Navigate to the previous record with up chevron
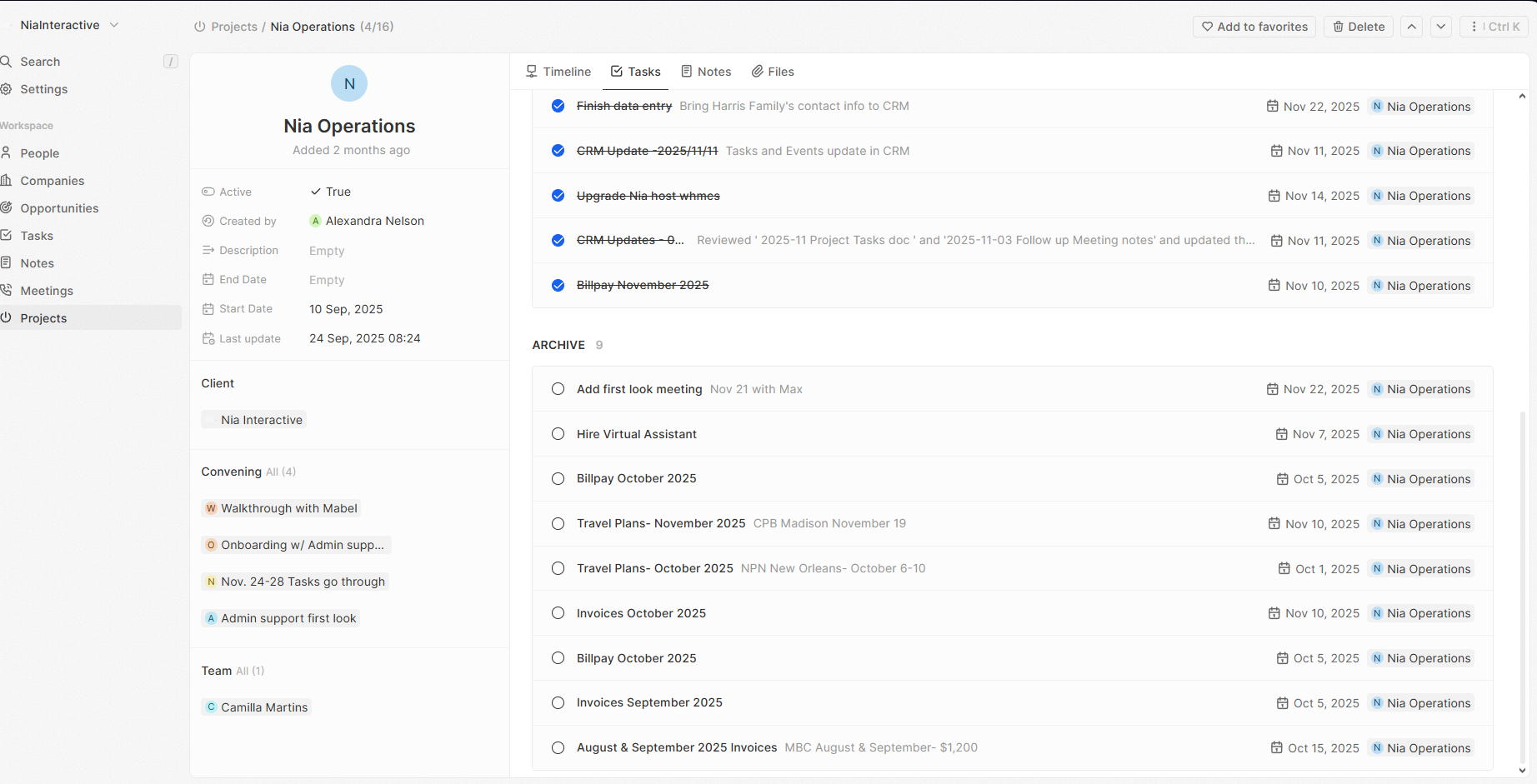Viewport: 1537px width, 784px height. point(1412,27)
